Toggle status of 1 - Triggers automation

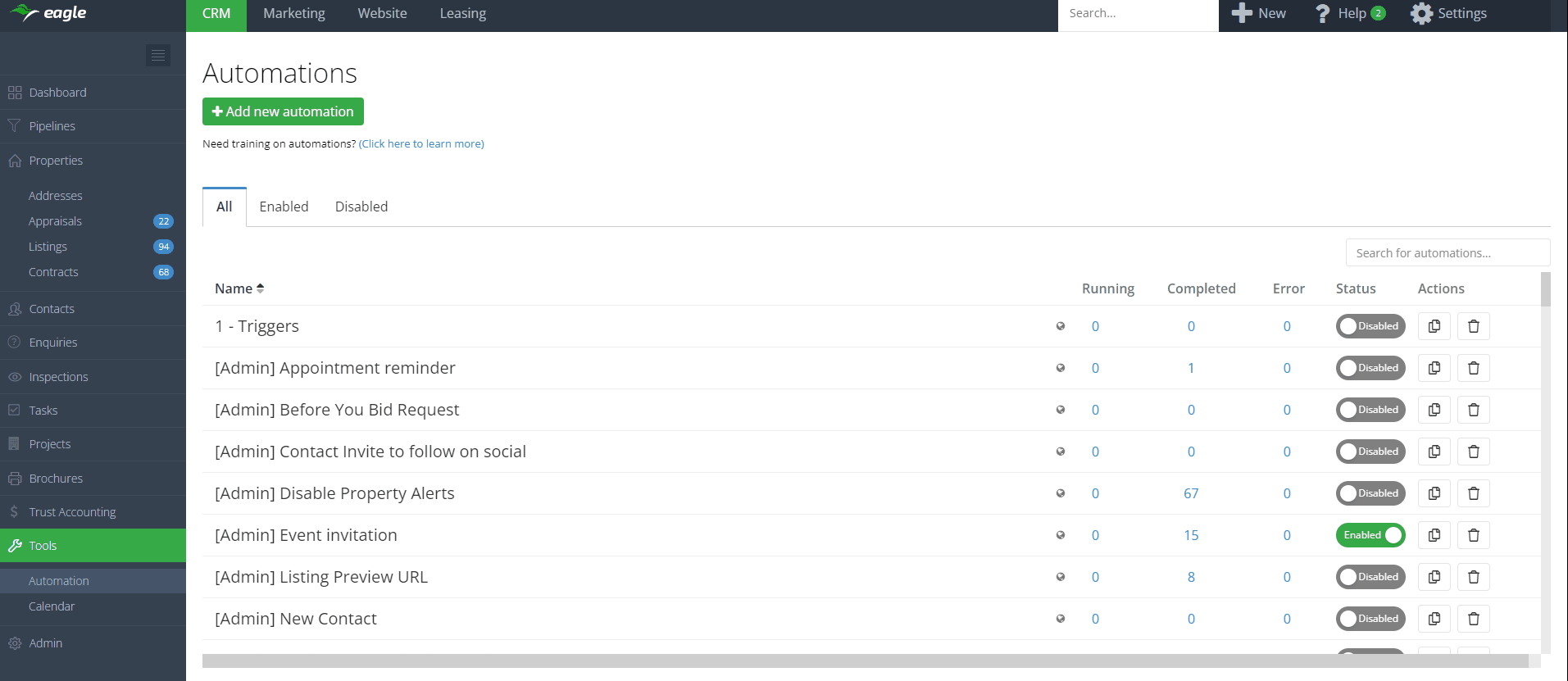coord(1370,326)
